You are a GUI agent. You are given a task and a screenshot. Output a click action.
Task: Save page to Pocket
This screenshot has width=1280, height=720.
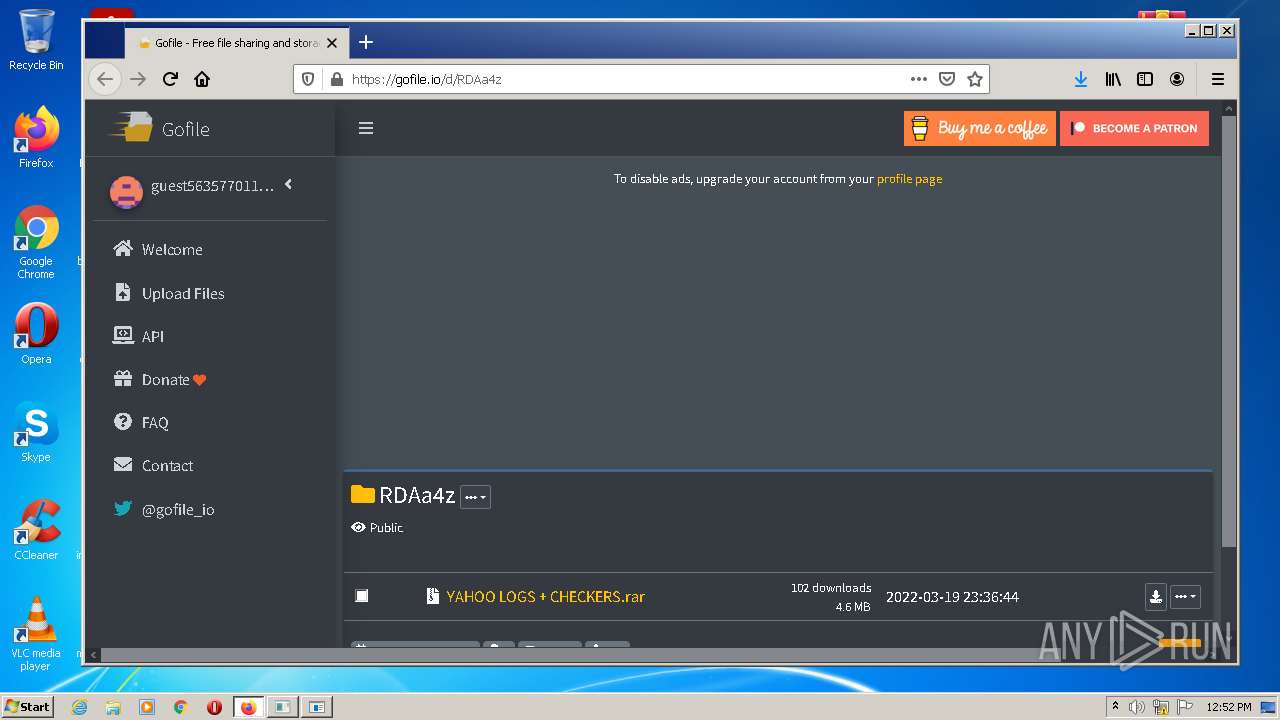pyautogui.click(x=947, y=79)
